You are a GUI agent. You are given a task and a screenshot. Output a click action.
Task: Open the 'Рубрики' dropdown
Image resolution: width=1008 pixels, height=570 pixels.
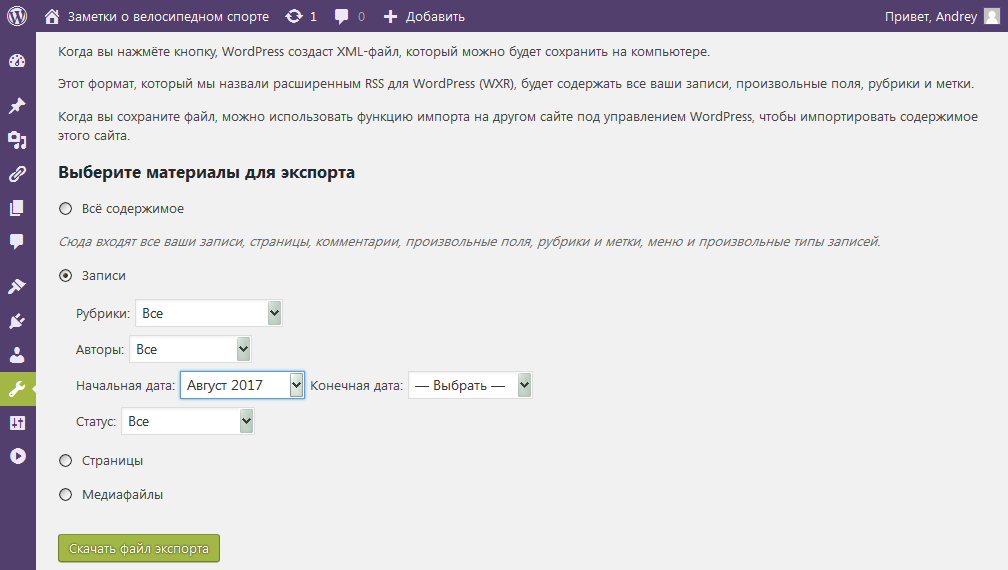[209, 314]
